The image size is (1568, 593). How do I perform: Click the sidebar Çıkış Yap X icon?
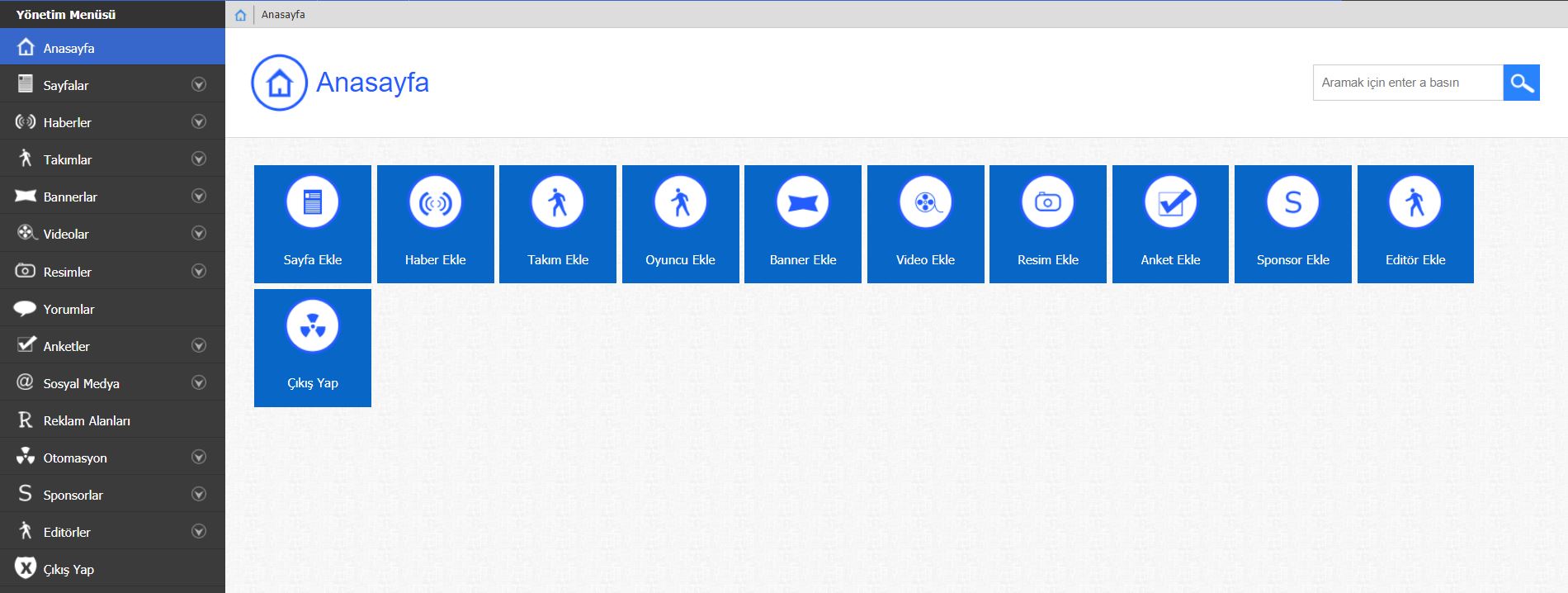(x=26, y=568)
